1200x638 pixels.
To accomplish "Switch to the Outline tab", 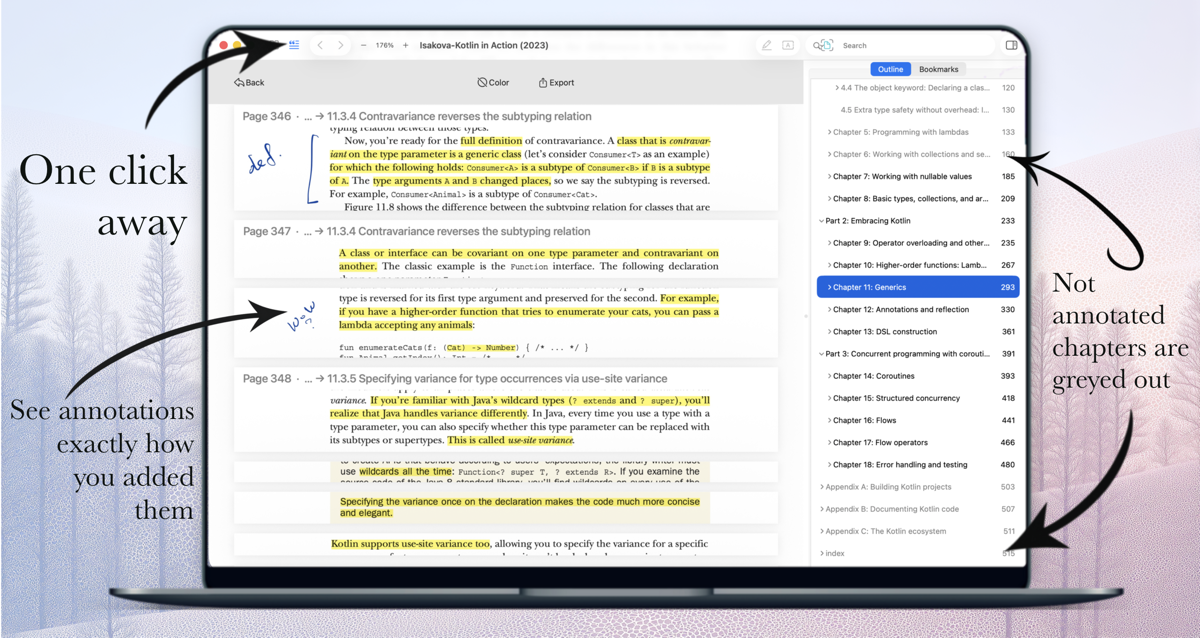I will click(x=890, y=69).
